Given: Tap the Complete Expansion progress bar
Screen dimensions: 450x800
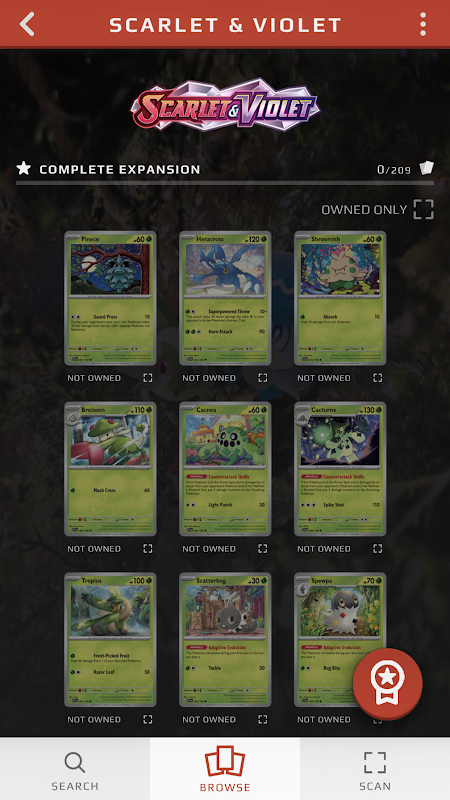Looking at the screenshot, I should [225, 183].
